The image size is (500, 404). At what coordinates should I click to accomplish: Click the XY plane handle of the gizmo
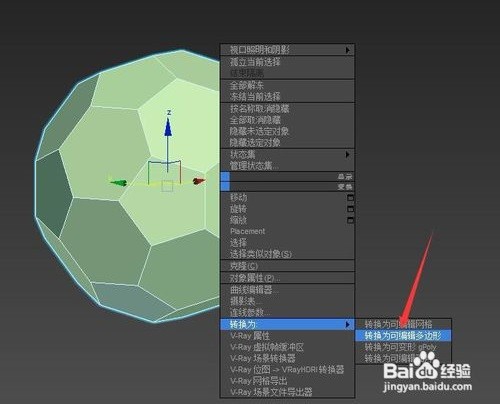(167, 186)
